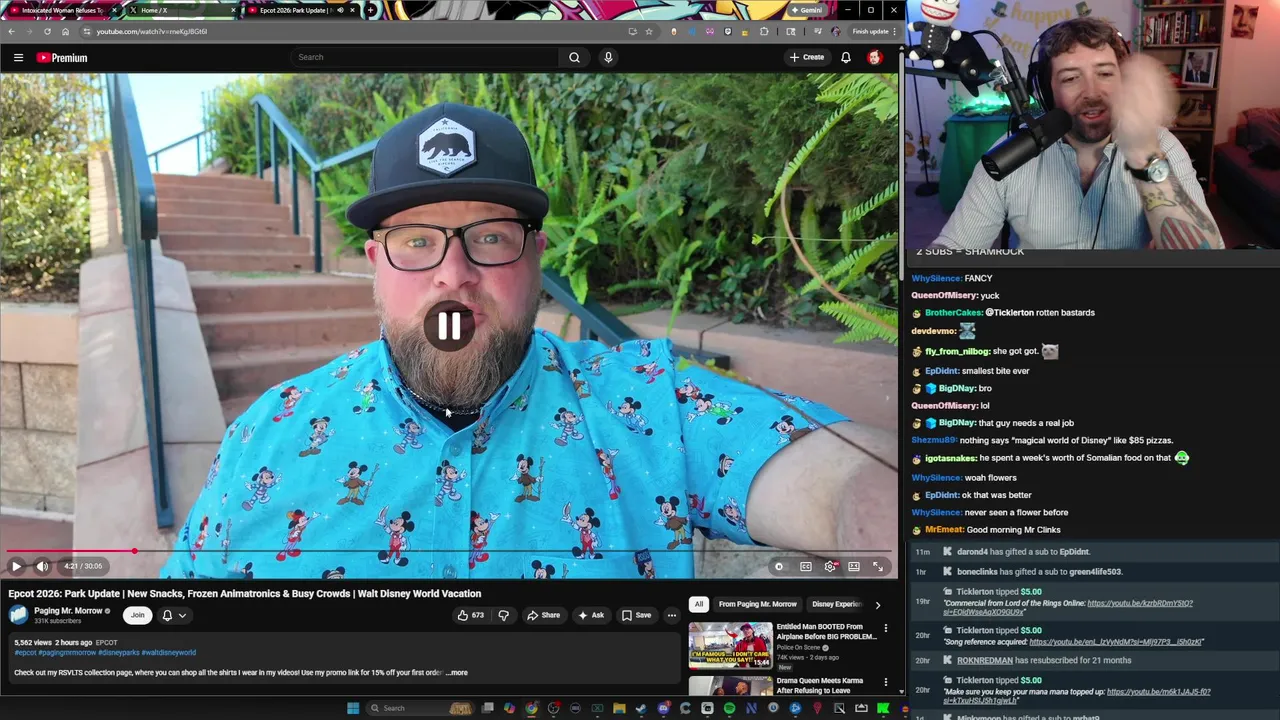Open the #waltdisneyworld hashtag link
The width and height of the screenshot is (1280, 720).
[x=169, y=653]
